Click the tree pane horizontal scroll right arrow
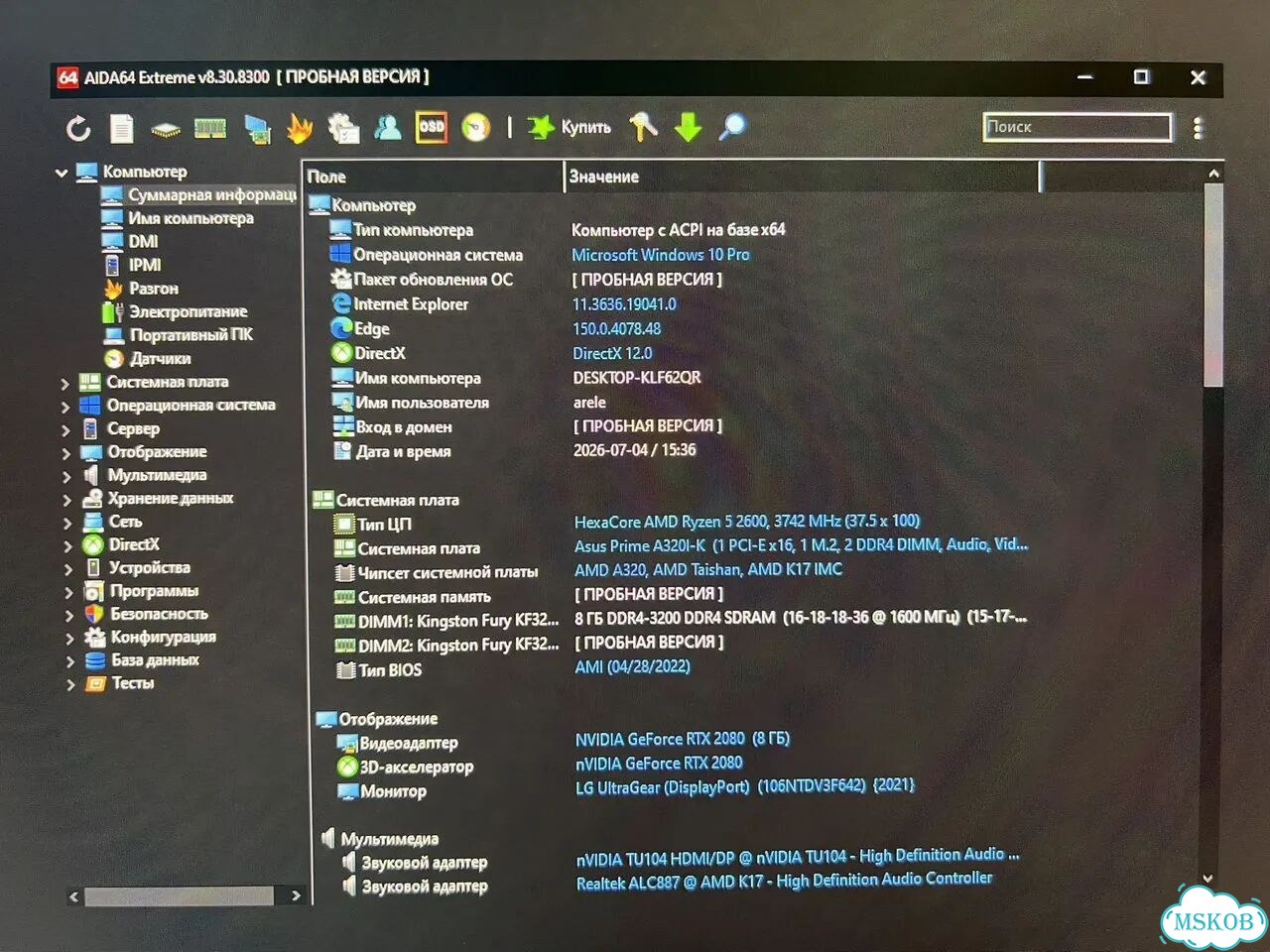The height and width of the screenshot is (952, 1270). [296, 895]
